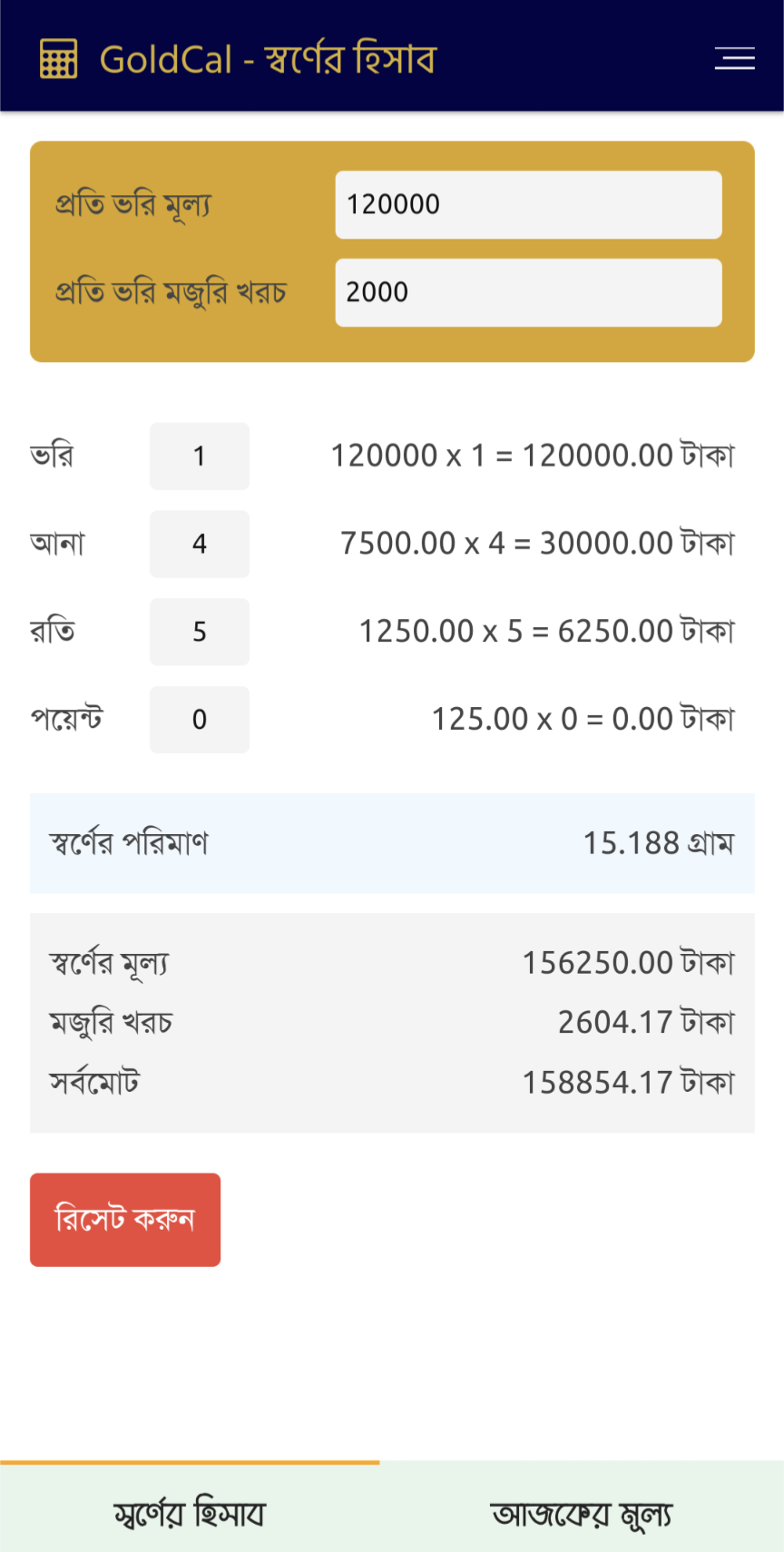Image resolution: width=784 pixels, height=1552 pixels.
Task: Click the gold amount row showing 15.188 grams
Action: pyautogui.click(x=392, y=843)
